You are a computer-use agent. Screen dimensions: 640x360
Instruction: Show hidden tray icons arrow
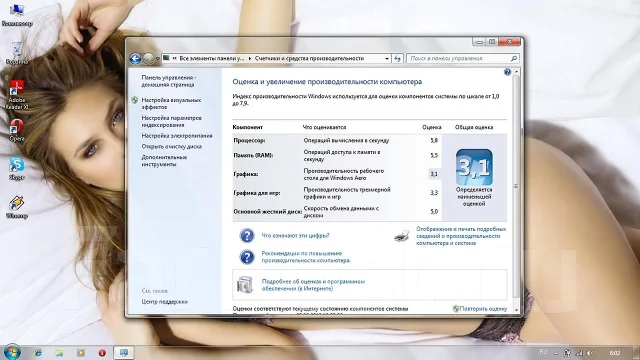tap(556, 353)
